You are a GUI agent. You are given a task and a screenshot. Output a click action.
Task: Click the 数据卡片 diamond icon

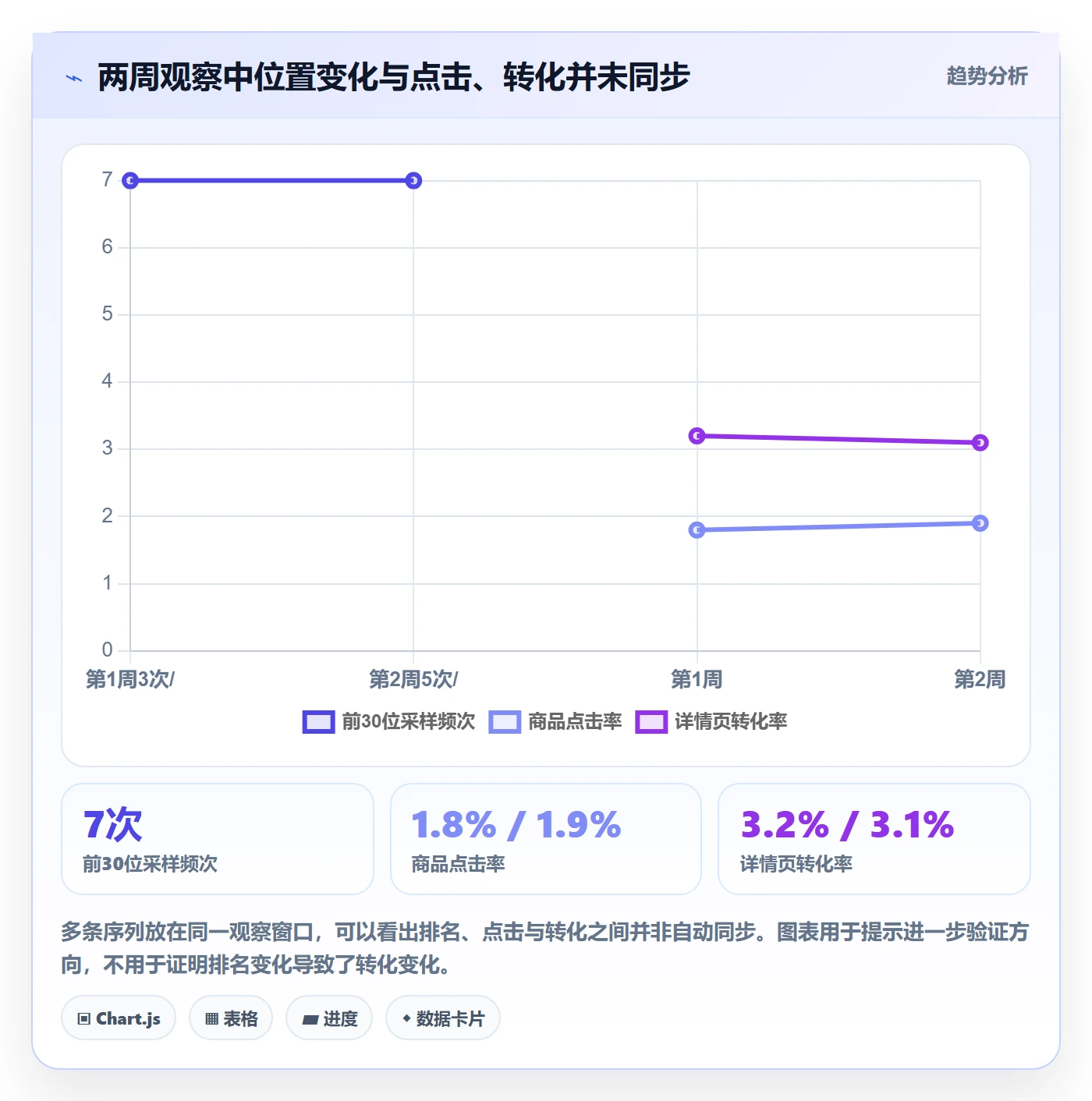tap(406, 1018)
